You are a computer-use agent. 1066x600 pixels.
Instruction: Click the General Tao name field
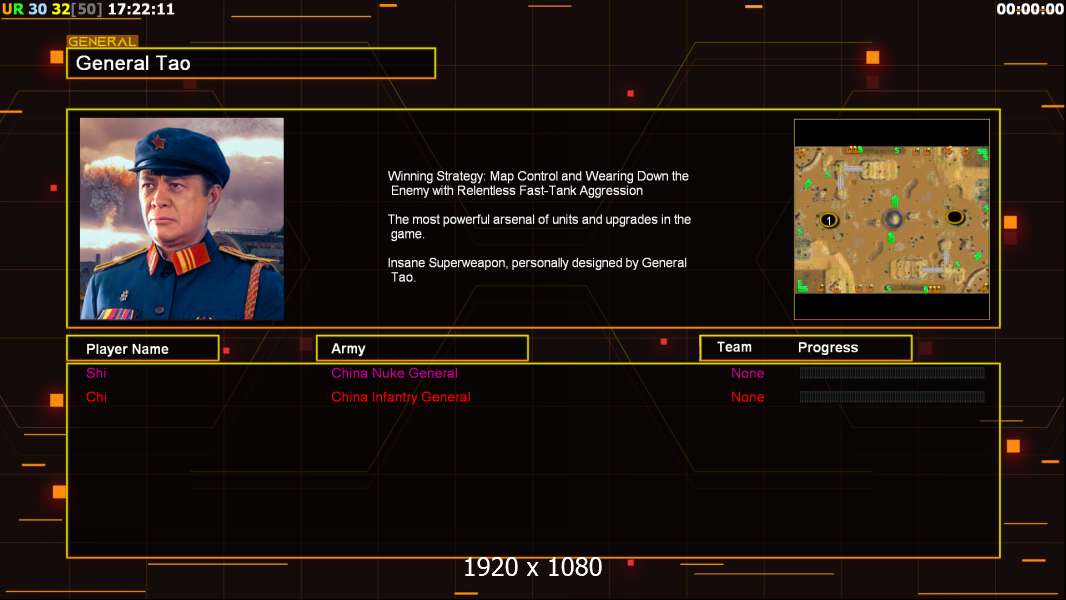[x=251, y=63]
